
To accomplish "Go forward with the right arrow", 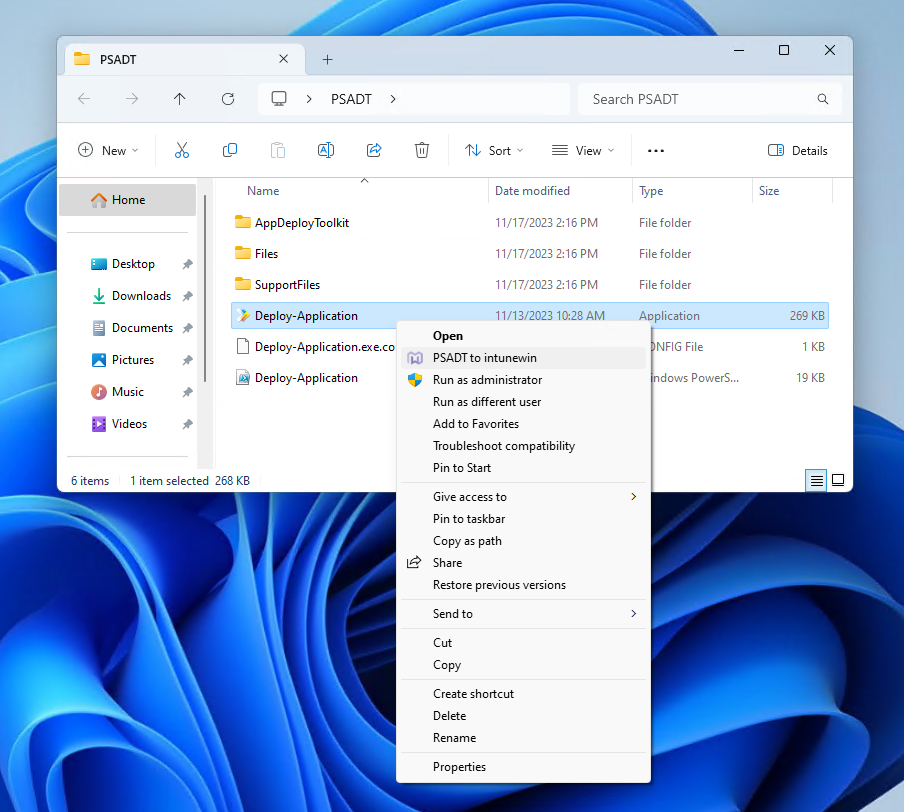I will pos(132,99).
